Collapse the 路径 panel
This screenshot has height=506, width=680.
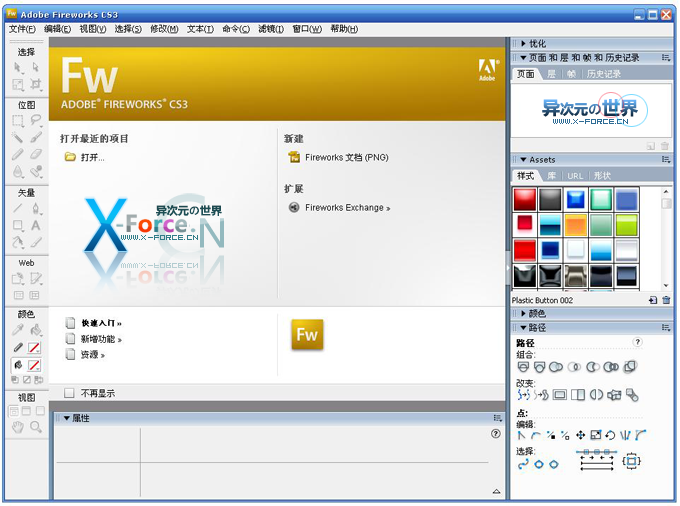tap(523, 328)
